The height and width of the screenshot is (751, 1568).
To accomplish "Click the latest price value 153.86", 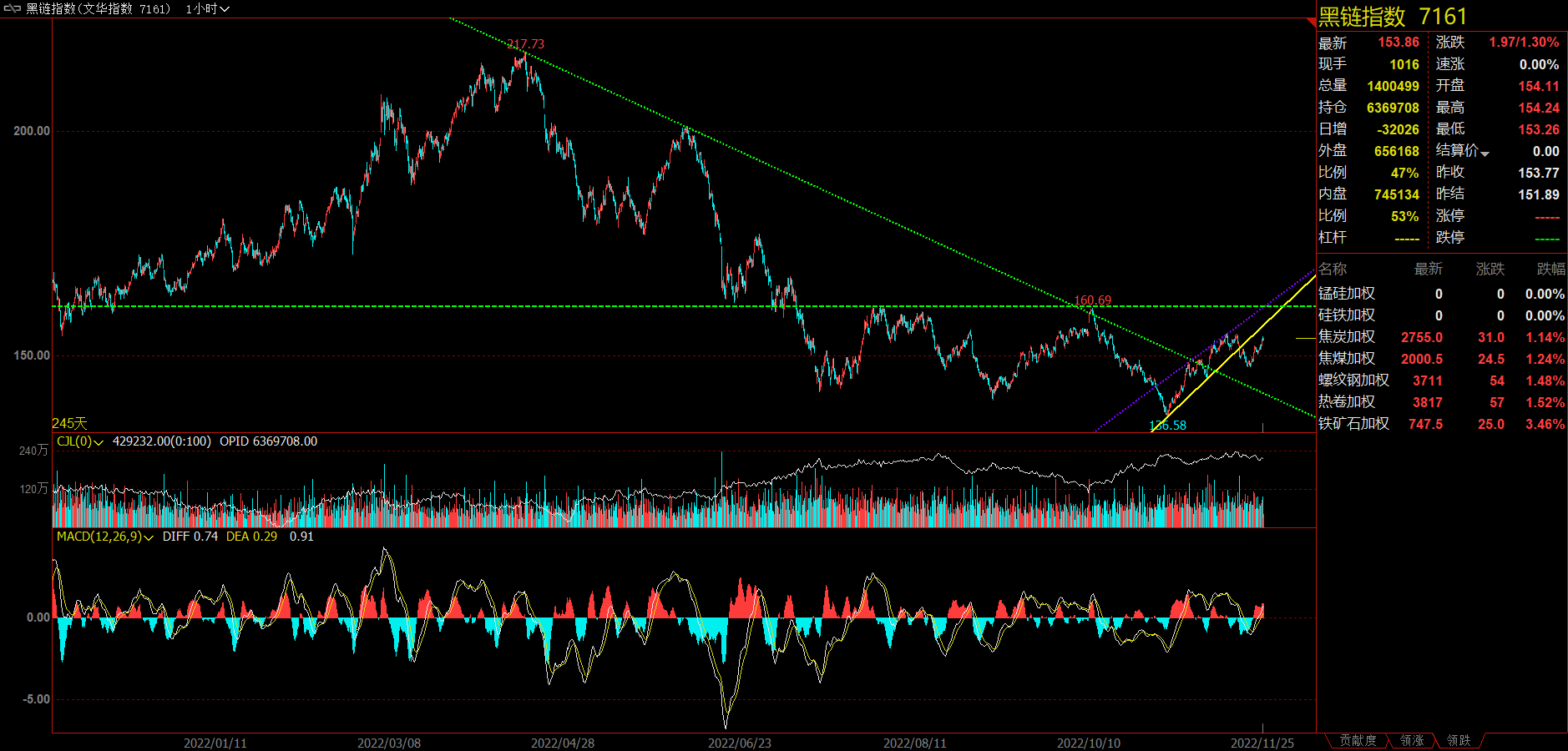I will click(x=1399, y=42).
